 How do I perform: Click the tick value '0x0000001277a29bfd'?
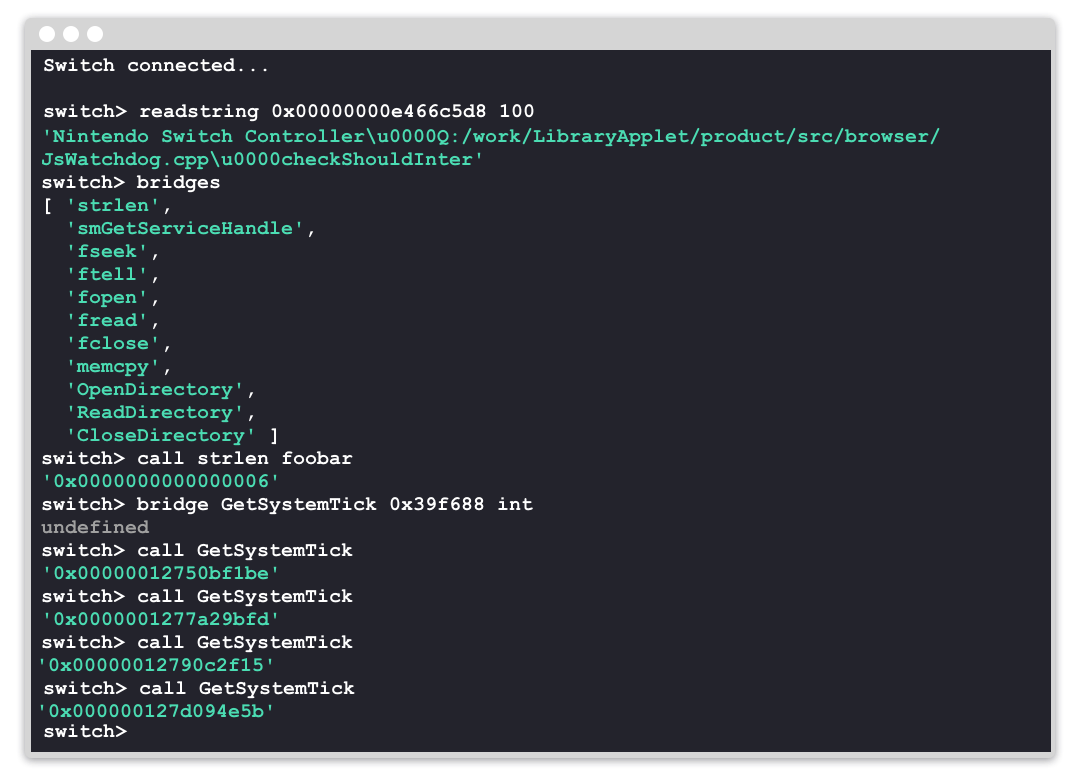pos(160,619)
